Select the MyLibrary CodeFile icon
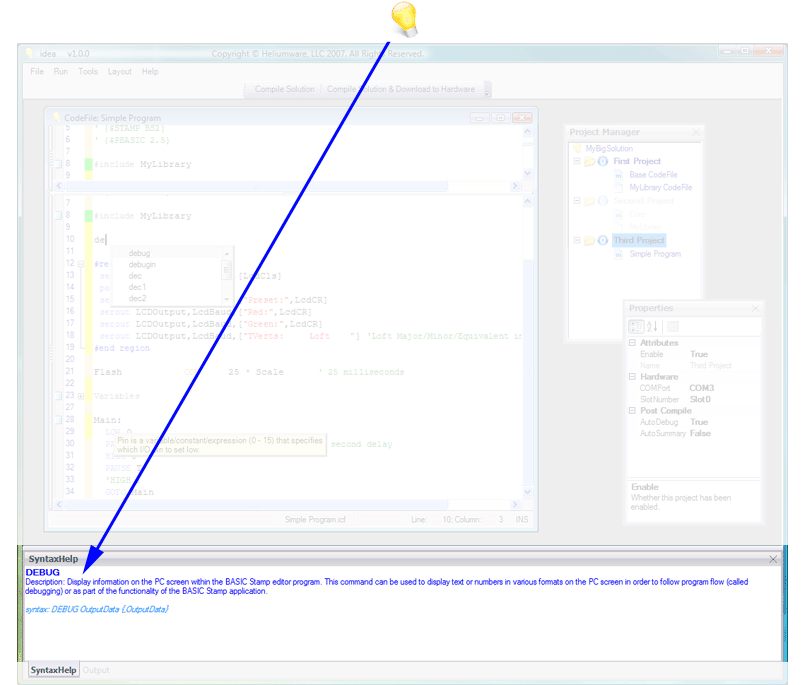Viewport: 805px width, 685px height. (x=619, y=187)
